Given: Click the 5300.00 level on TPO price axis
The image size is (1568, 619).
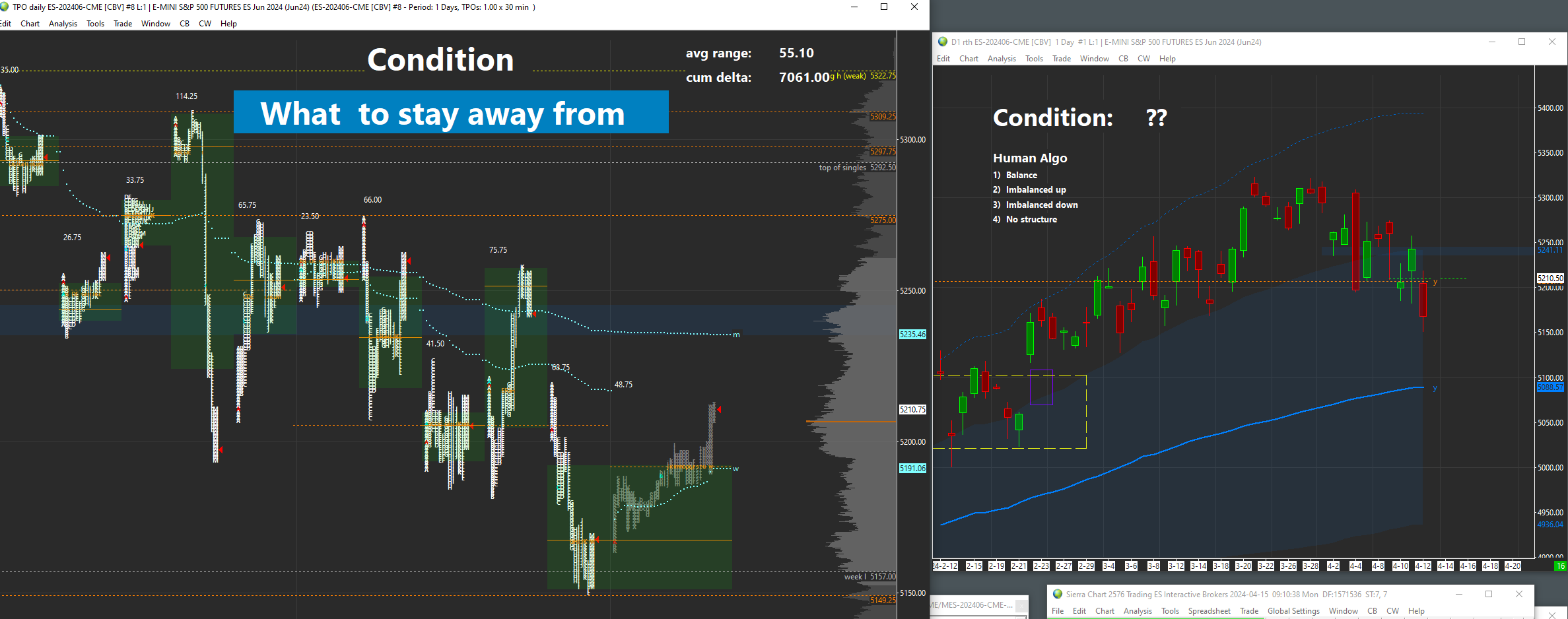Looking at the screenshot, I should tap(912, 140).
